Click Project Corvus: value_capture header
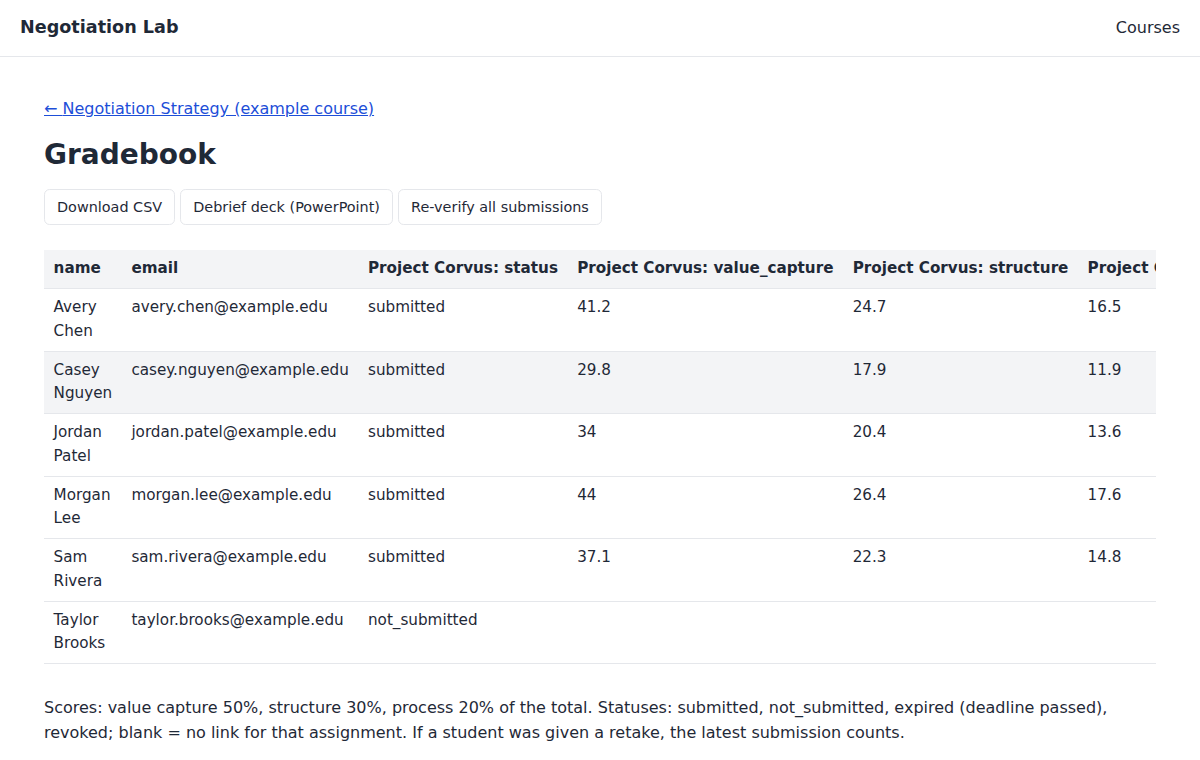This screenshot has width=1200, height=760. tap(705, 268)
